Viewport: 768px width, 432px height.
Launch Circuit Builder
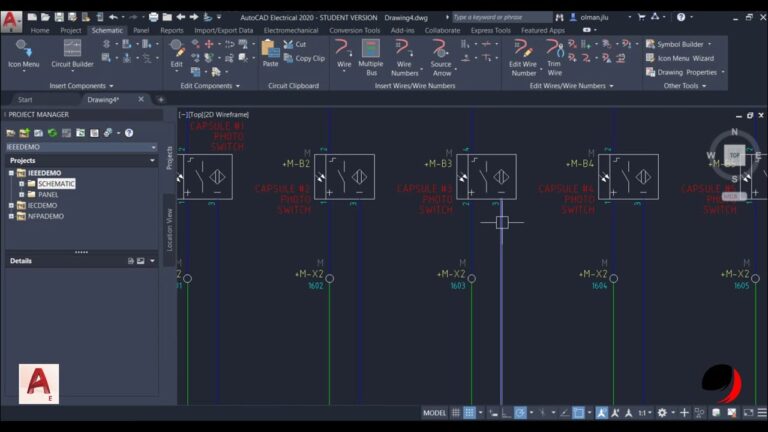coord(72,54)
